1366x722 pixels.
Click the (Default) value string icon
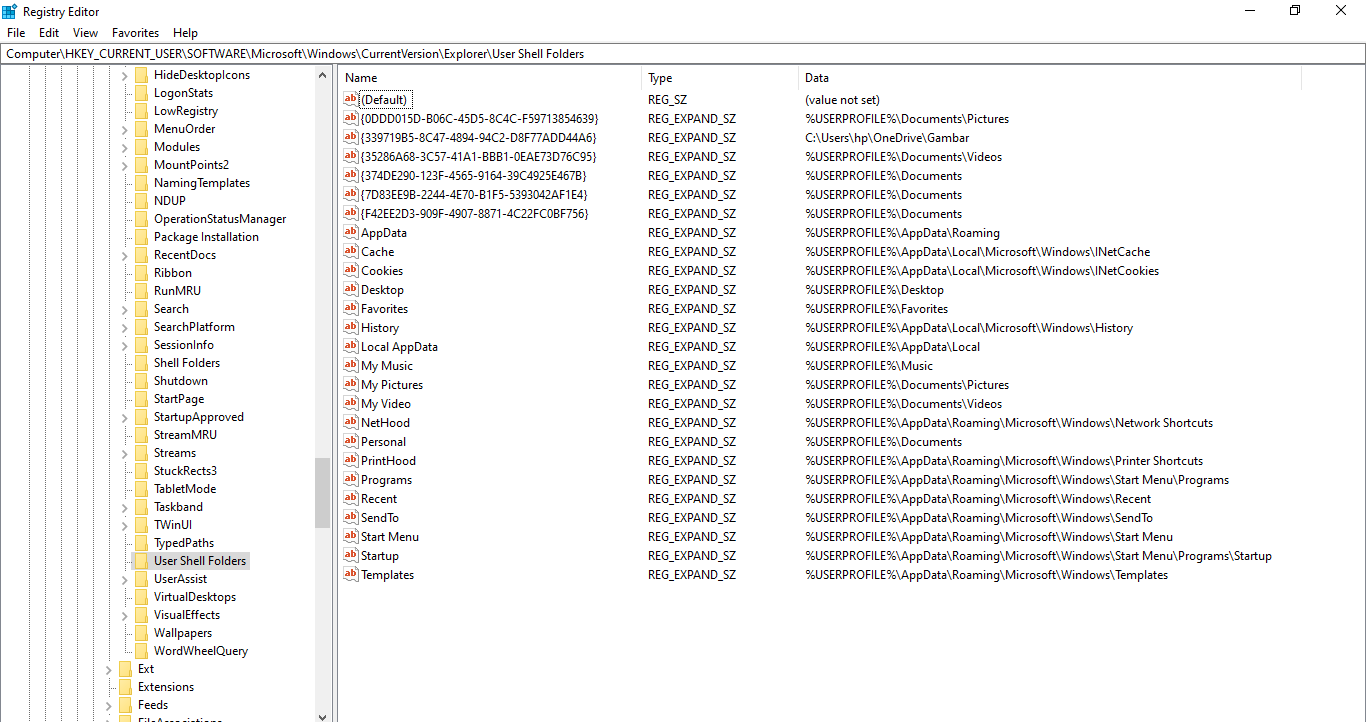(351, 99)
